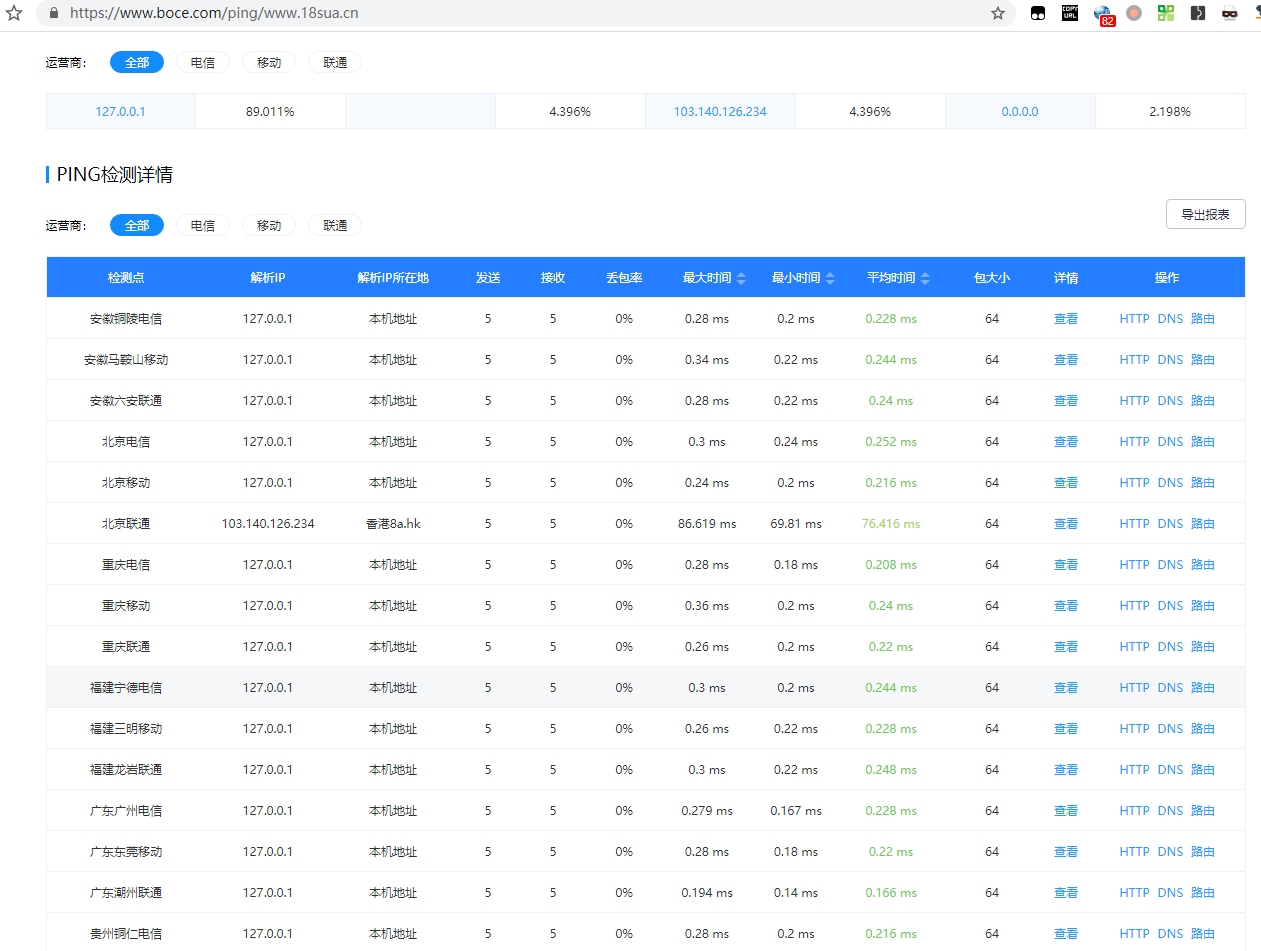Select the 移动 operator filter
This screenshot has height=951, width=1261.
(269, 225)
